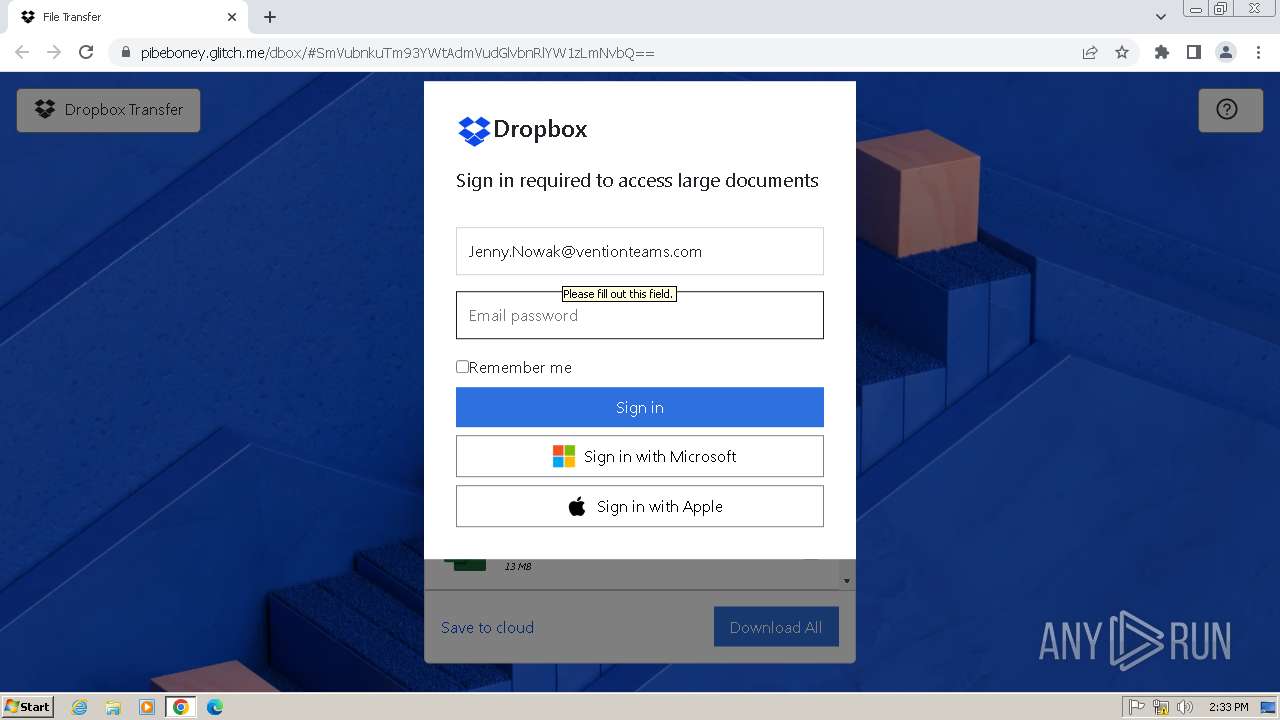1280x720 pixels.
Task: Expand the tab search chevron
Action: tap(1160, 17)
